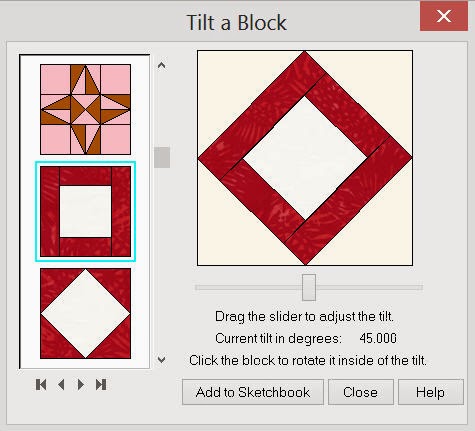Click the block list scroll down arrow

click(x=162, y=360)
